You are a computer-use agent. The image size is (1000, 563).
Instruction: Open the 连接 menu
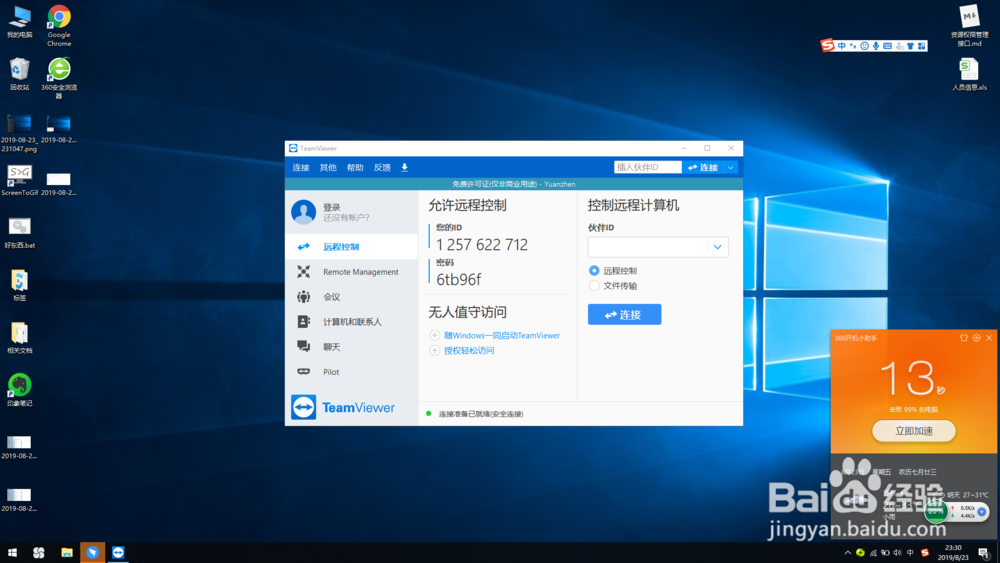(x=301, y=168)
